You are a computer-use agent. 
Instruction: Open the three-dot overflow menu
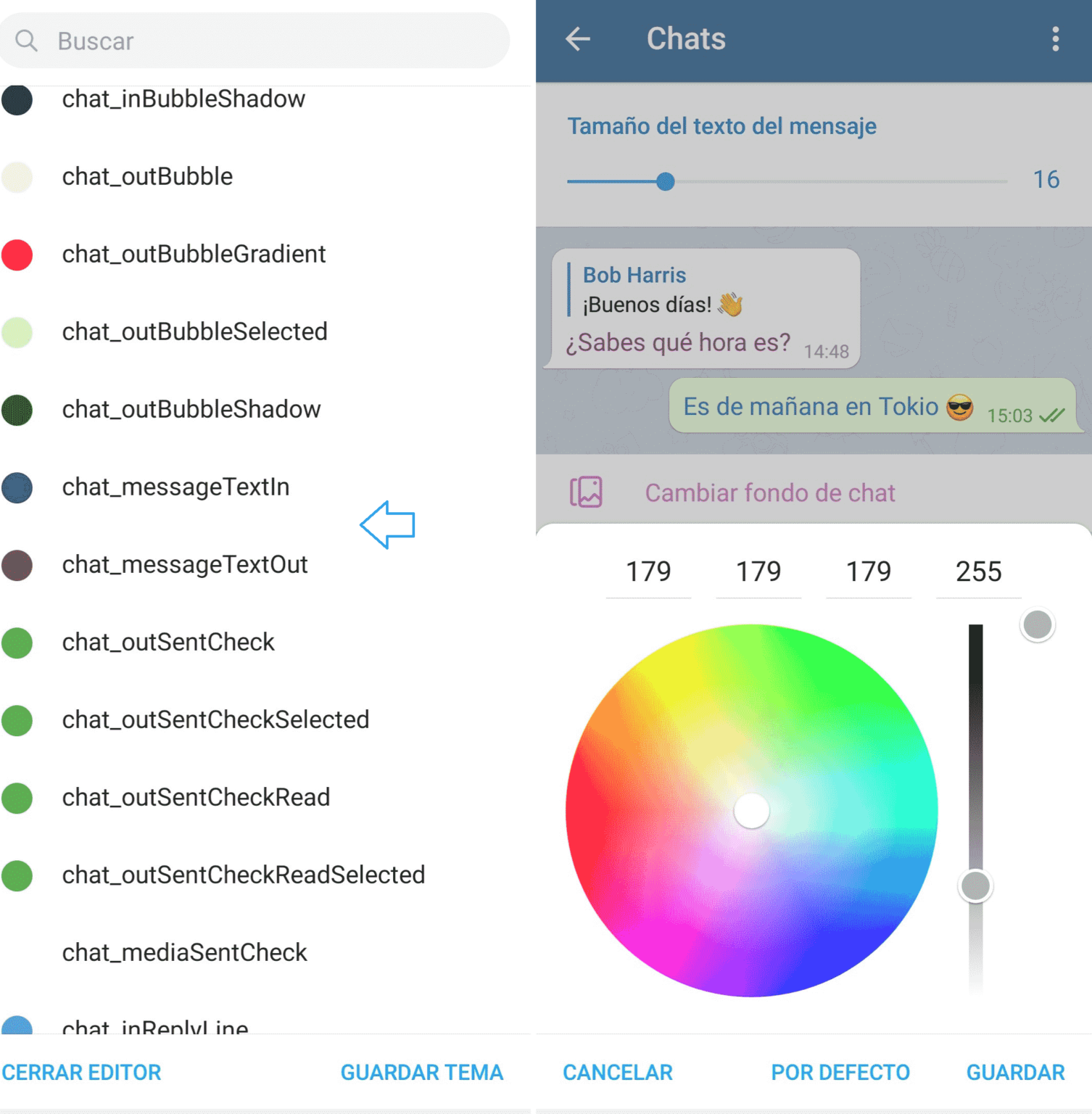1055,38
